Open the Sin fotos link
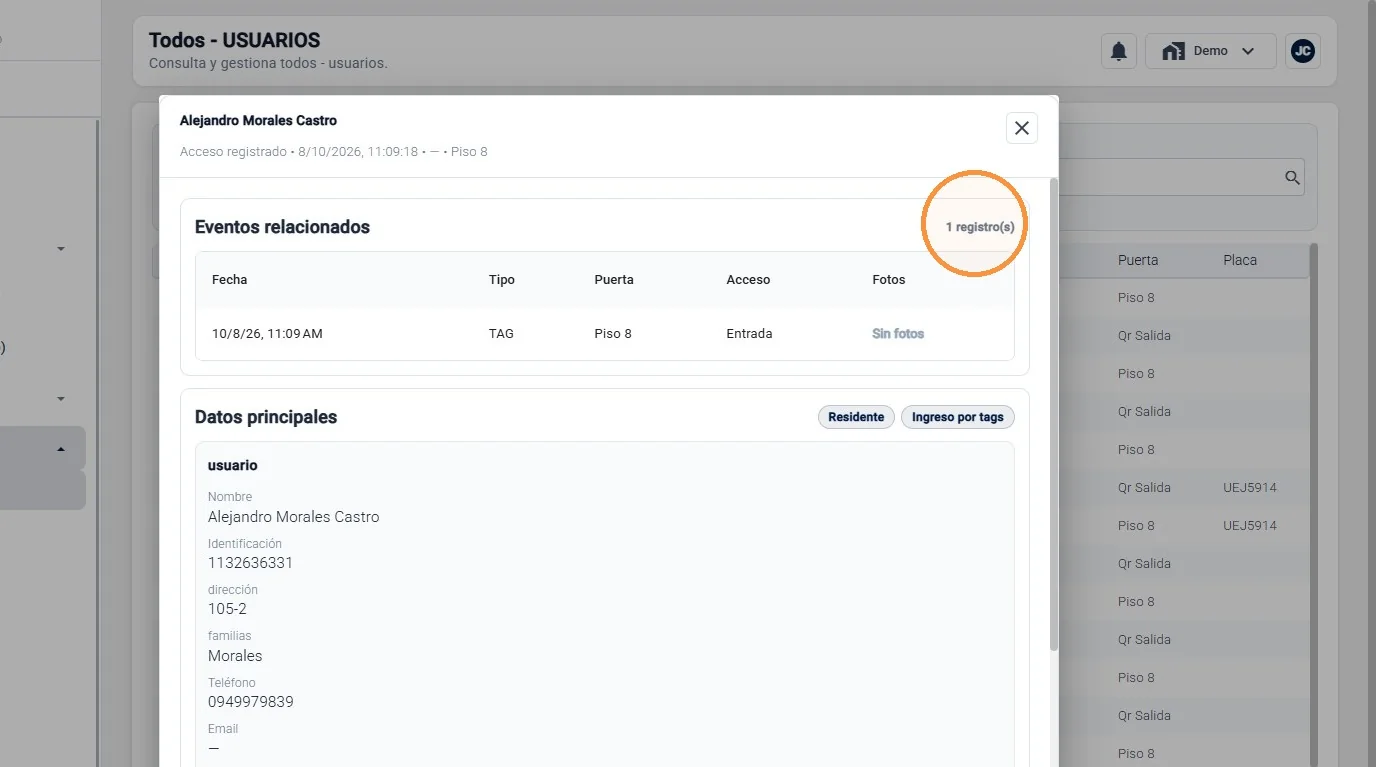 pyautogui.click(x=898, y=334)
